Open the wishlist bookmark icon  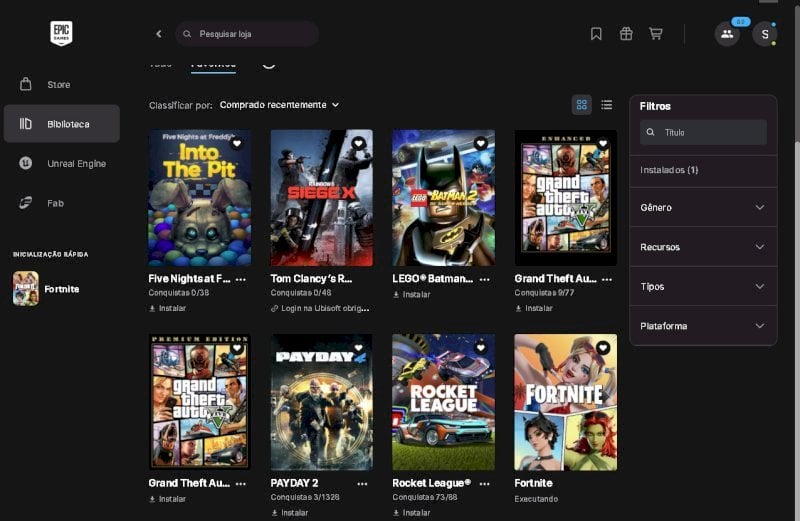point(596,34)
